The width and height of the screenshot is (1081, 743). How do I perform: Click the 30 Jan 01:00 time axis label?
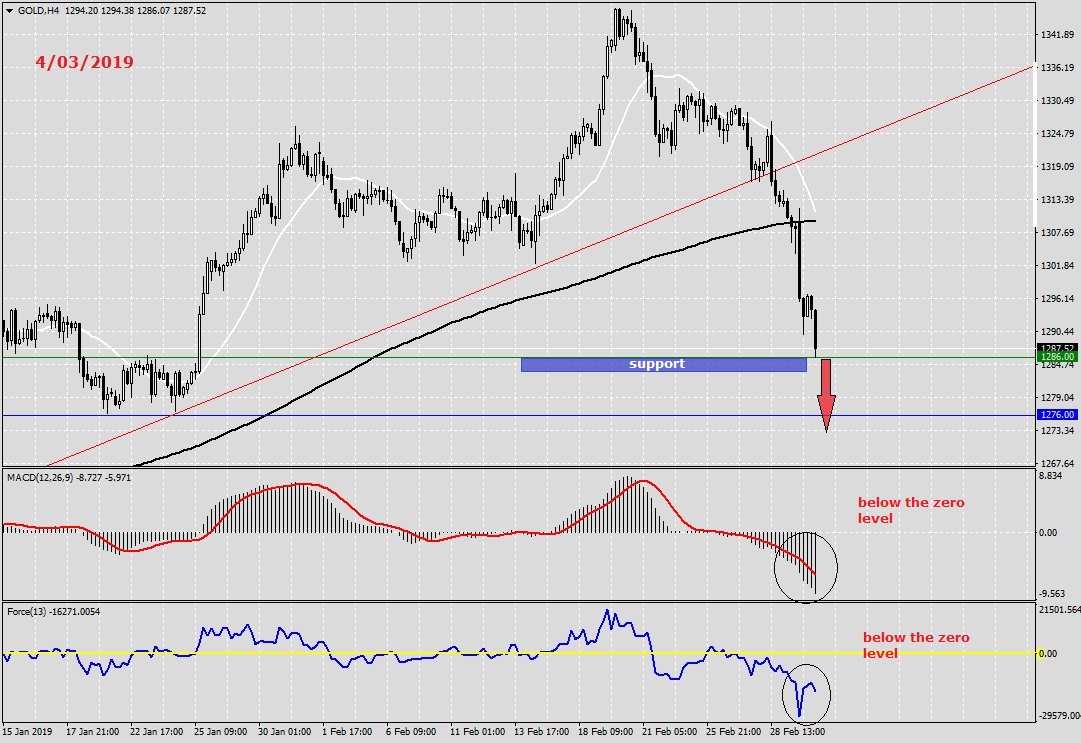pyautogui.click(x=285, y=731)
